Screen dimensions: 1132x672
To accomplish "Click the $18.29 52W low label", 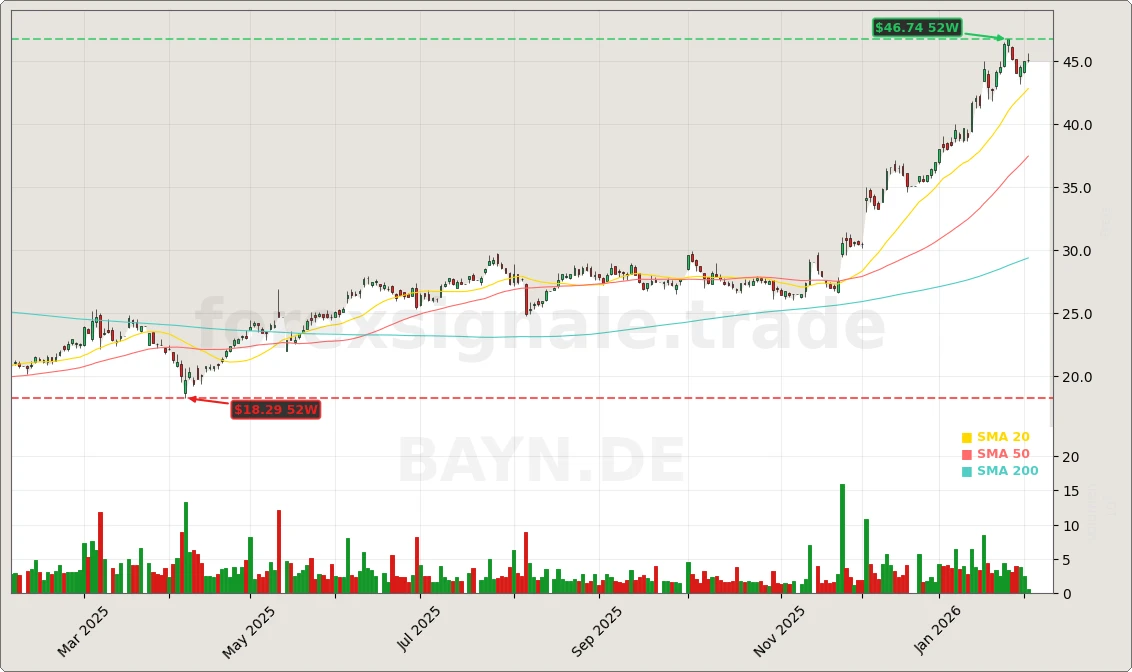I will 275,410.
